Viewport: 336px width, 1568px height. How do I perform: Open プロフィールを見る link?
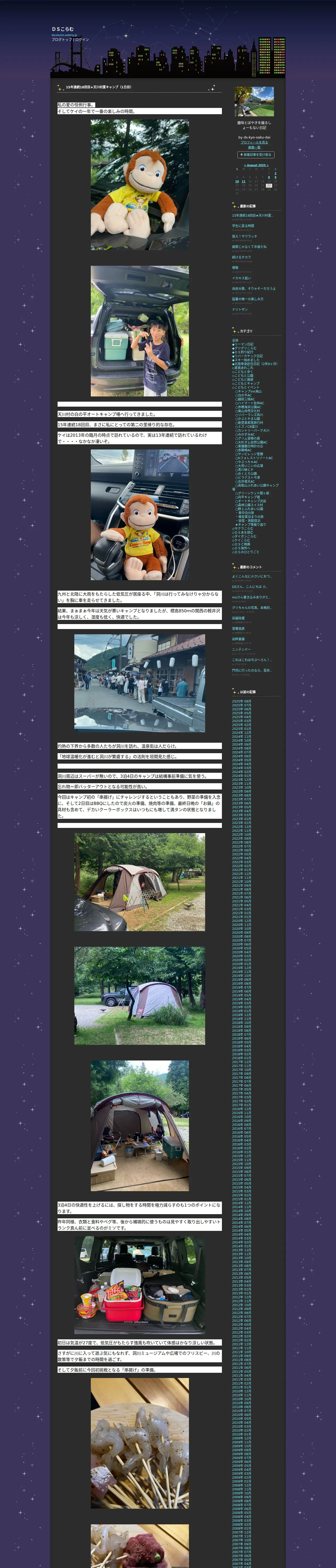click(254, 142)
